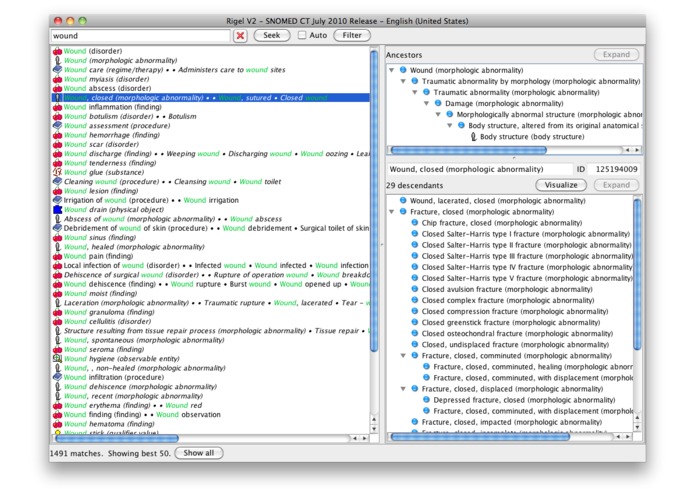
Task: Click the icon beside Abscess of wound
Action: click(x=57, y=219)
